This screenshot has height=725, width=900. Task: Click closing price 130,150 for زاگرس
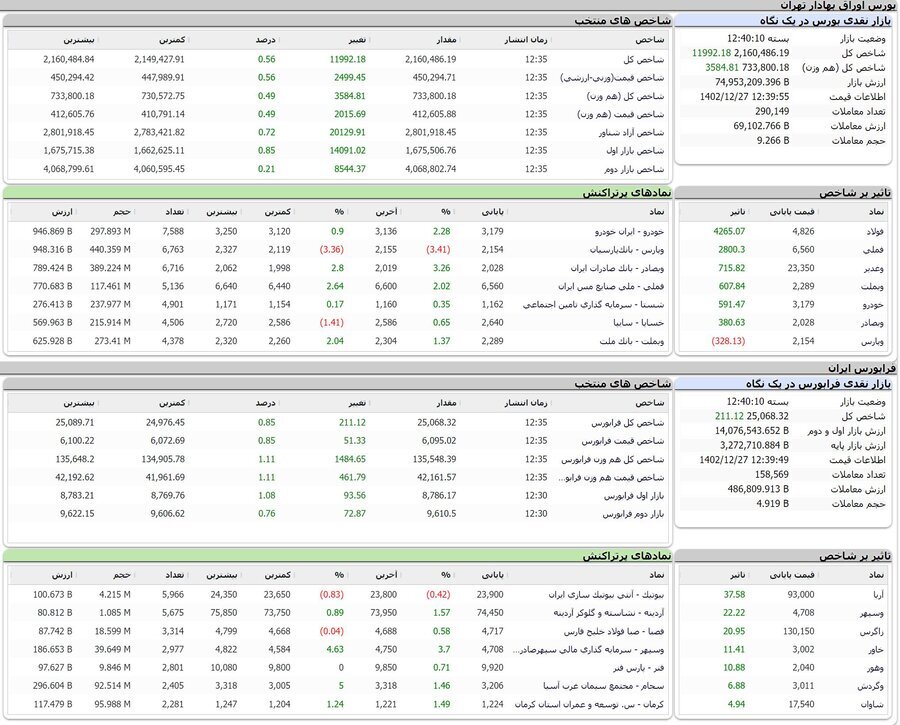(x=798, y=631)
